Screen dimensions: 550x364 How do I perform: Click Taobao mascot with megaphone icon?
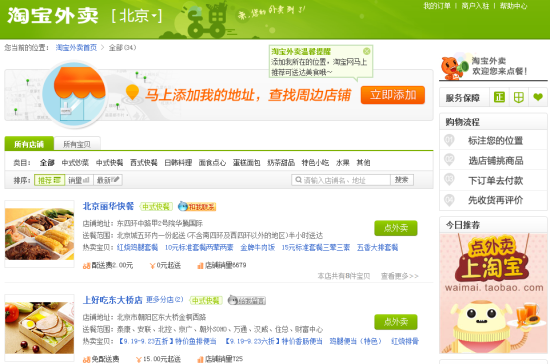coord(455,68)
